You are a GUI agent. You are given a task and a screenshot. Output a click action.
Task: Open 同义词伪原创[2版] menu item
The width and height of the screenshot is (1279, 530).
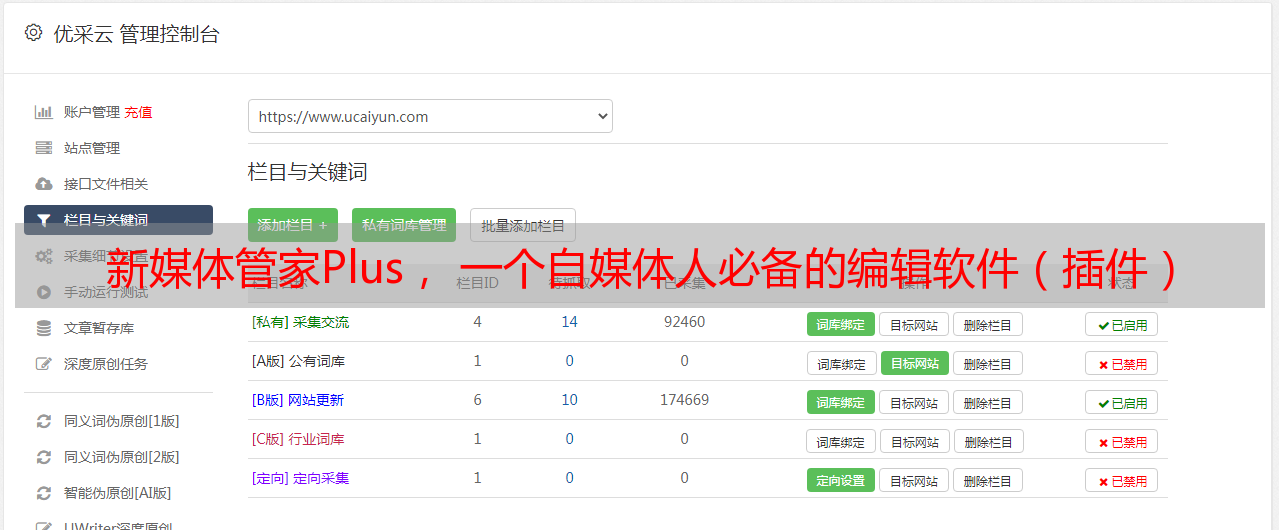[x=122, y=457]
